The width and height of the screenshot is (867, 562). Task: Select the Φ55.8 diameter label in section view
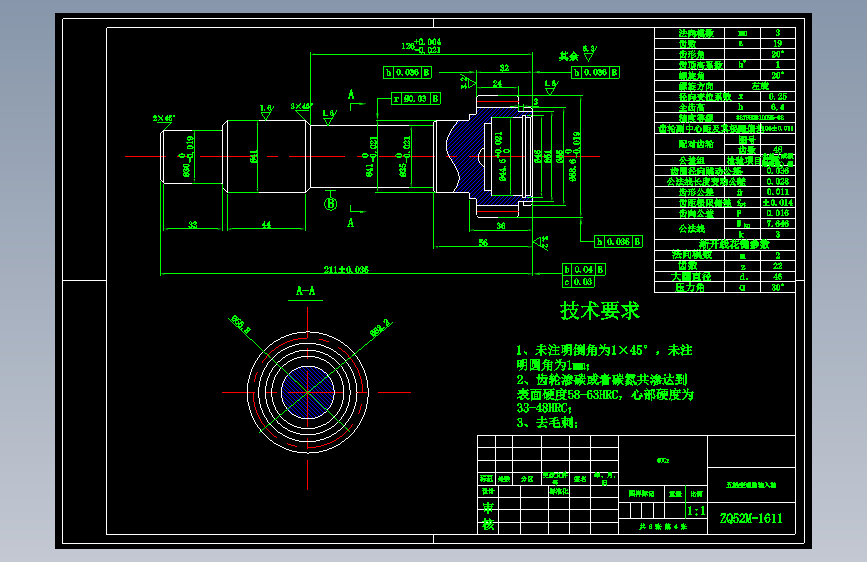241,325
